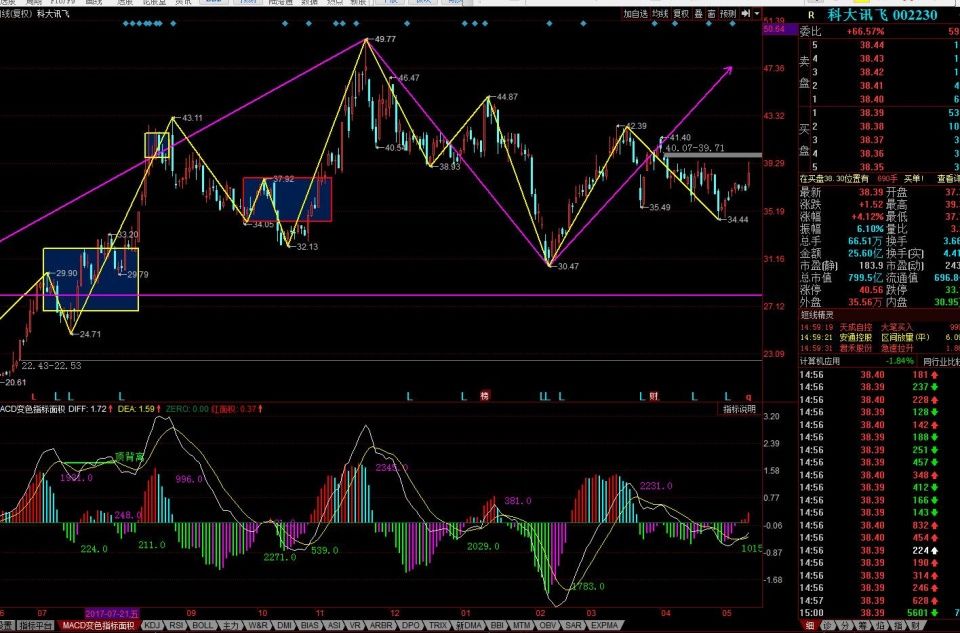Click the 预测 forecast button
960x633 pixels.
click(727, 14)
